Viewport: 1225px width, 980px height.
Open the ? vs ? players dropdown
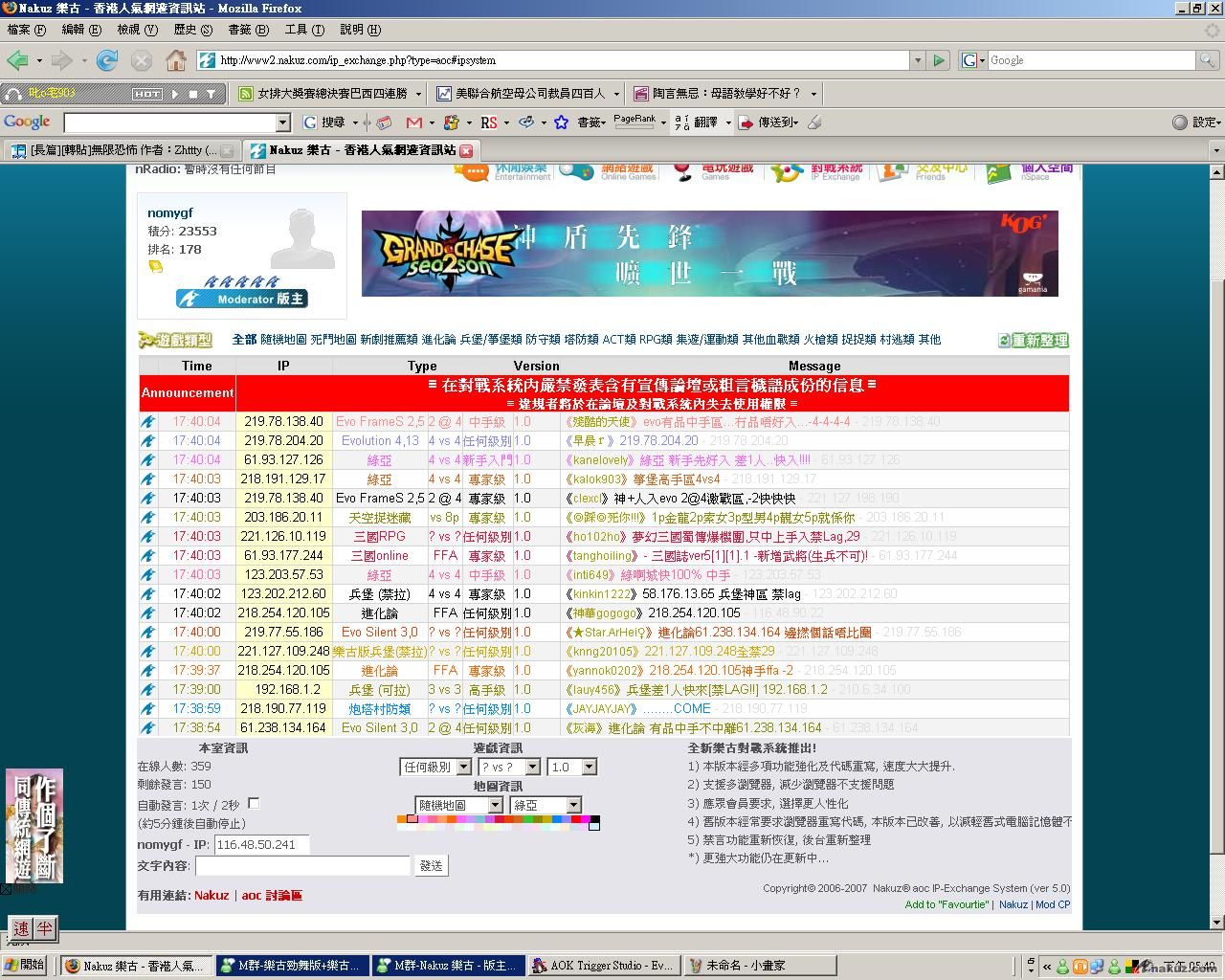point(509,767)
